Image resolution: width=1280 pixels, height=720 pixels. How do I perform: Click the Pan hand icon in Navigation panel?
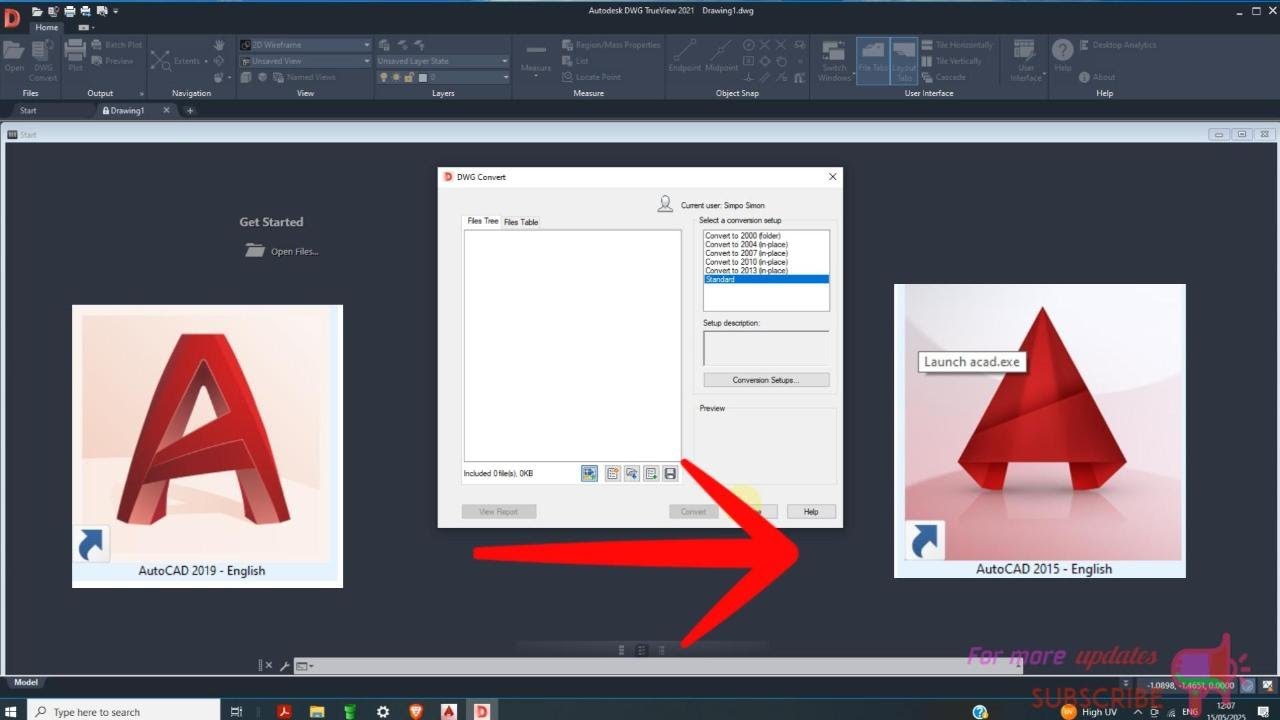click(219, 45)
